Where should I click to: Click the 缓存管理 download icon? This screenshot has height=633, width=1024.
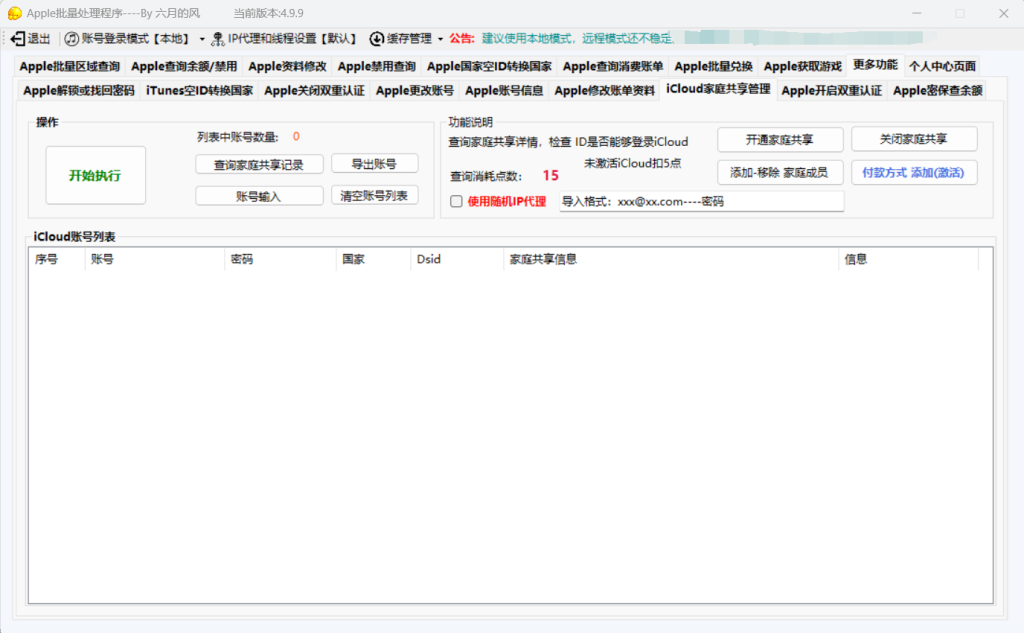click(376, 39)
